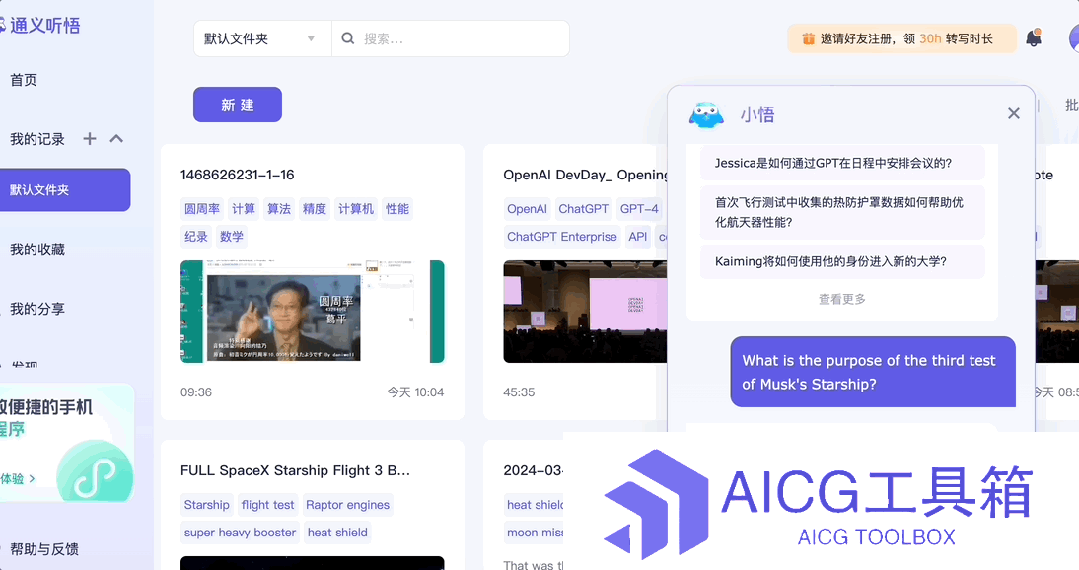Open the 默认文件夹 folder dropdown
Image resolution: width=1079 pixels, height=570 pixels.
click(x=262, y=39)
